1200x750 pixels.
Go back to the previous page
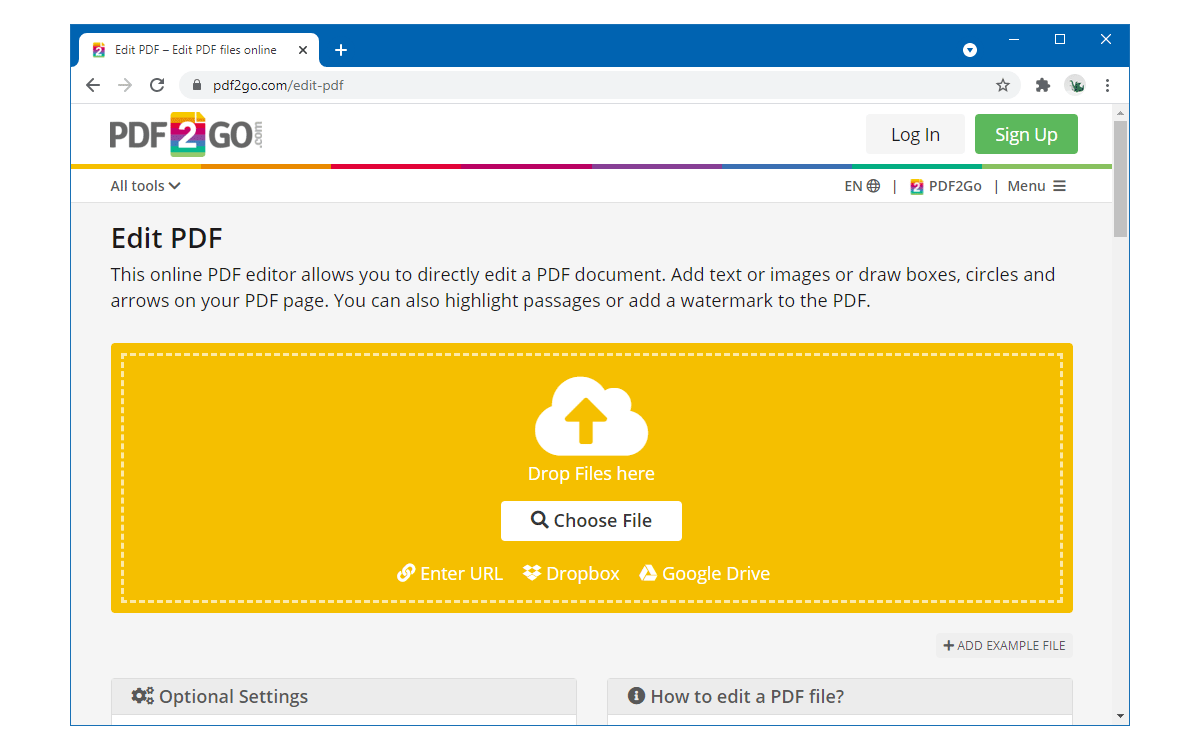[93, 86]
